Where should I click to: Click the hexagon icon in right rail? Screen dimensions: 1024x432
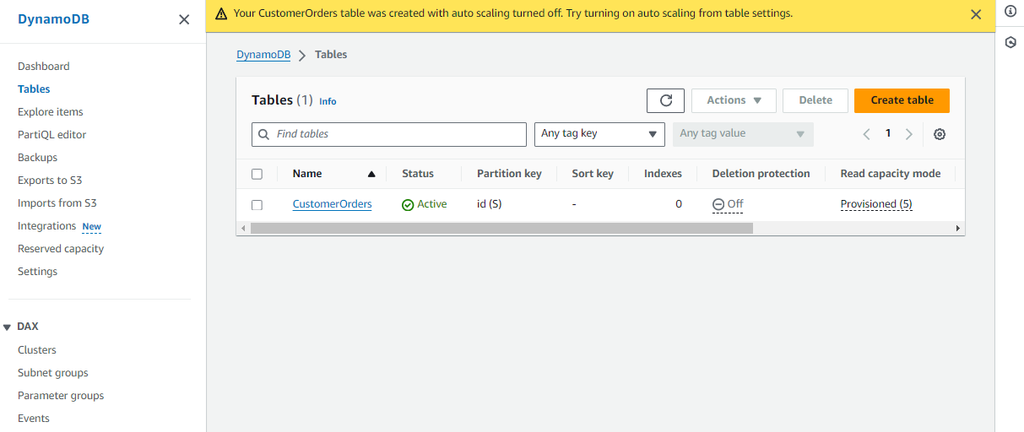[1010, 42]
